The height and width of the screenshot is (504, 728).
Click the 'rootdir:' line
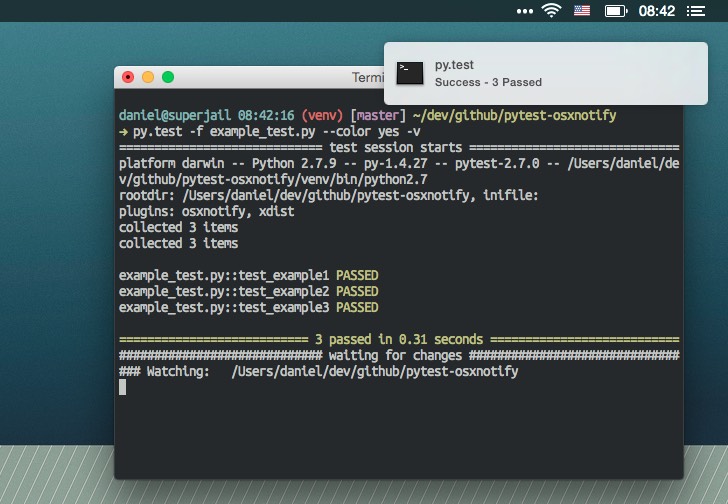click(328, 195)
